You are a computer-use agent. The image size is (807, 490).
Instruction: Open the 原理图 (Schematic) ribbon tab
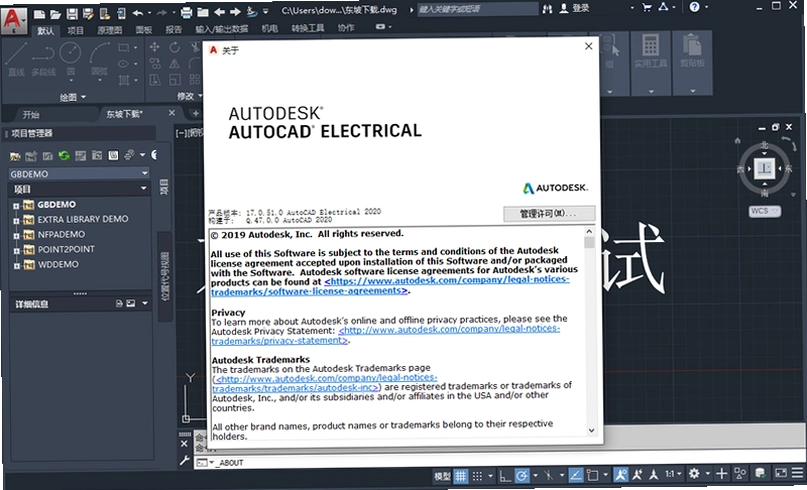110,30
